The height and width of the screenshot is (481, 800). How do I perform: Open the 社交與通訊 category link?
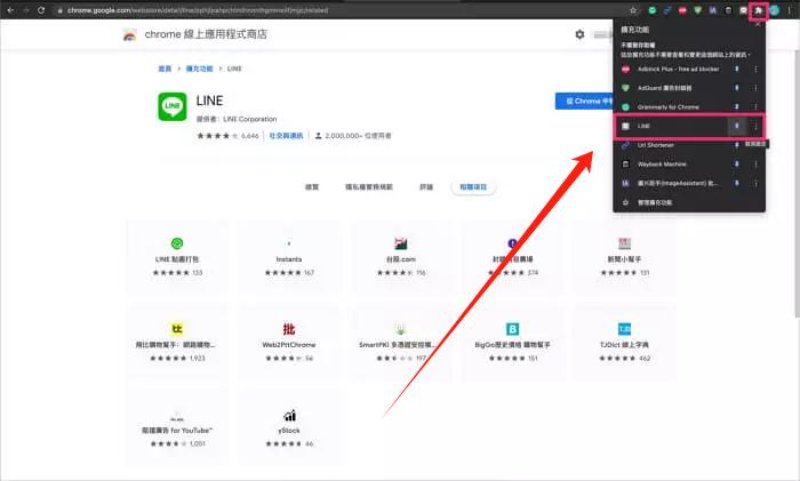tap(287, 135)
